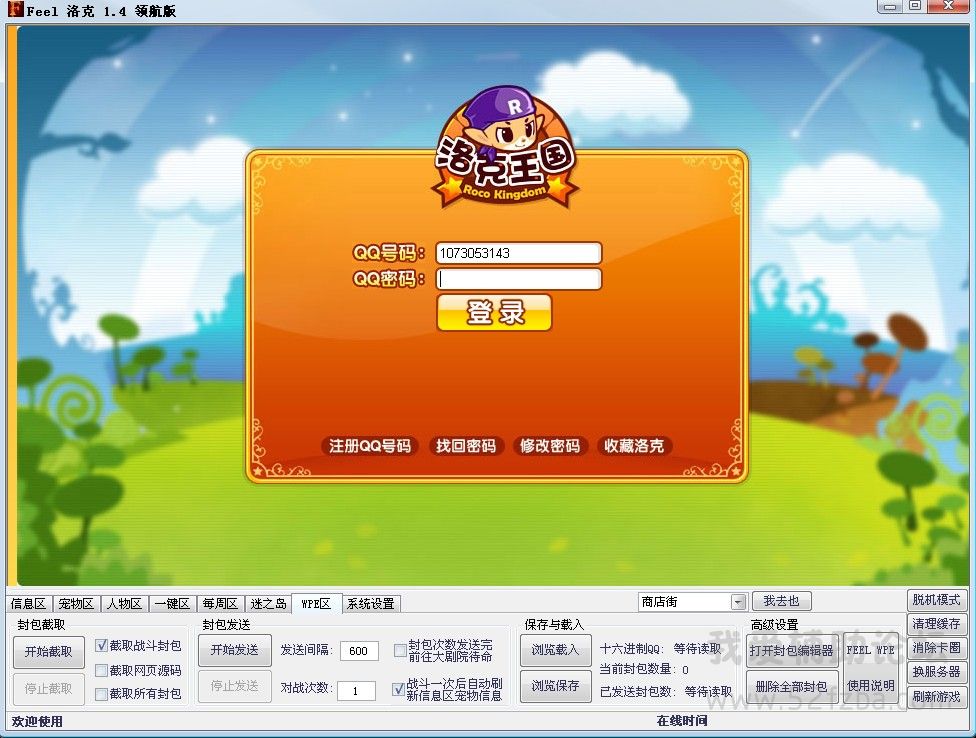Screen dimensions: 976x738
Task: Click the 删除全部封包 delete-all button
Action: [x=792, y=686]
